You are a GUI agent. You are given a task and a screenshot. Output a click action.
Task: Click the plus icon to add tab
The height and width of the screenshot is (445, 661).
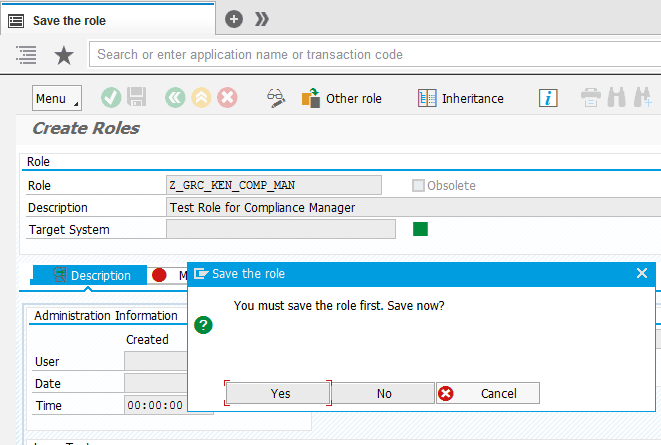(234, 19)
